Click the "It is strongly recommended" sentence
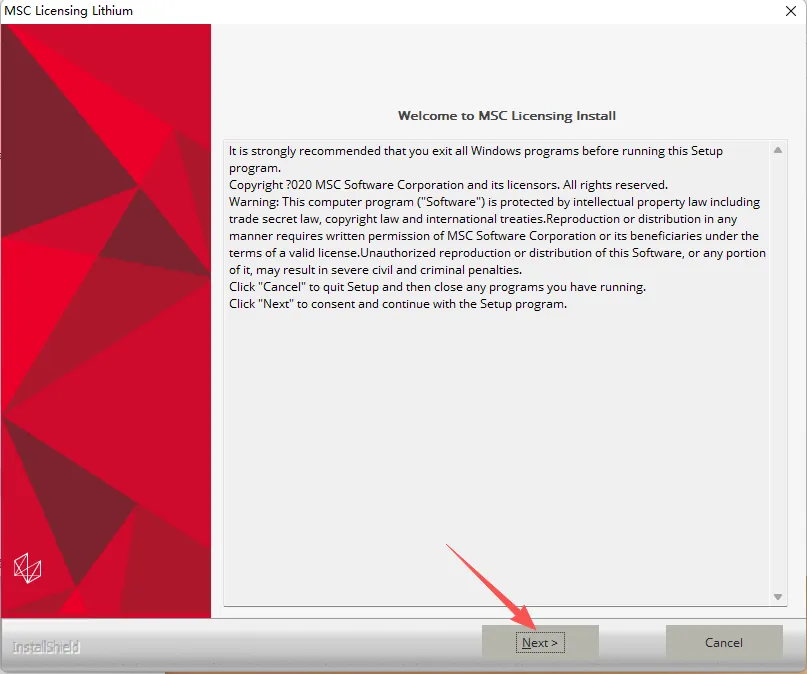Image resolution: width=807 pixels, height=674 pixels. 476,159
